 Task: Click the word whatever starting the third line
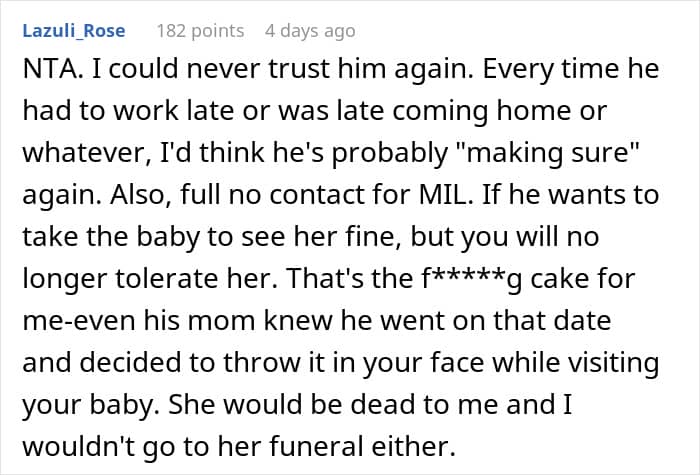point(85,154)
